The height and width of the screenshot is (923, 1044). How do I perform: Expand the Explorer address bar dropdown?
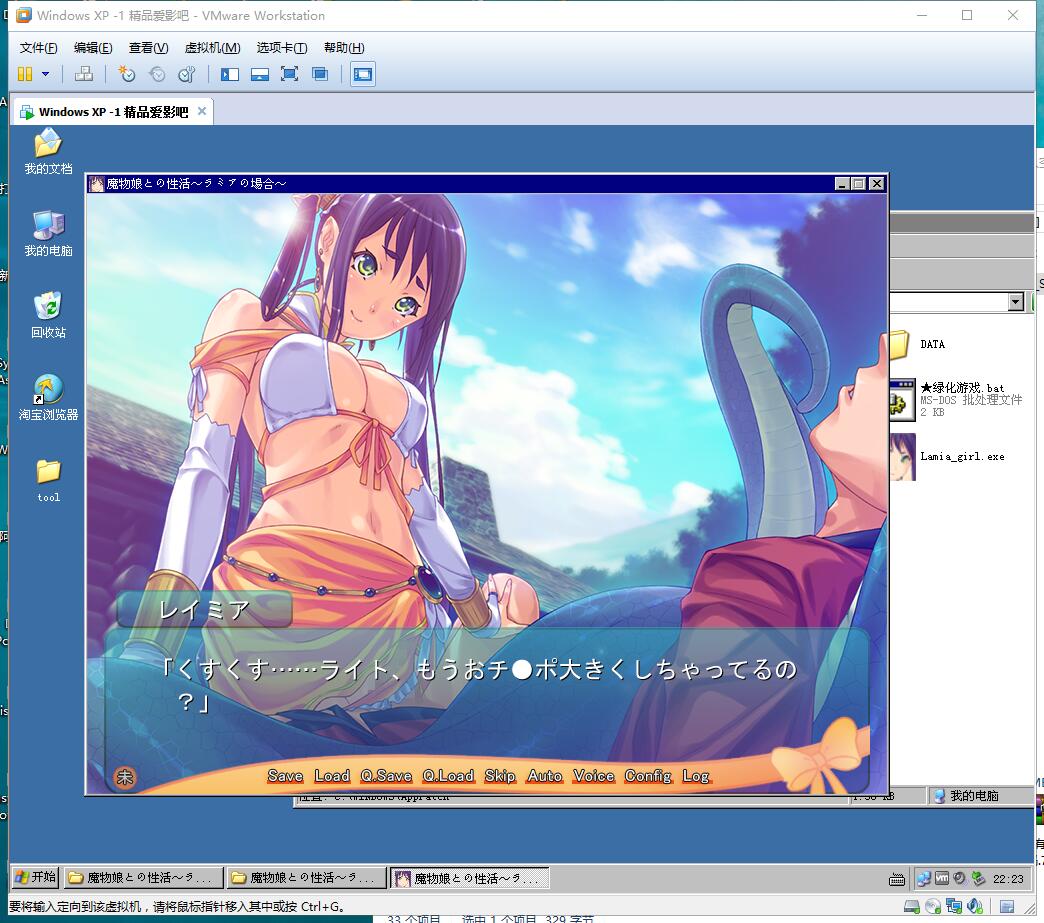tap(1015, 302)
